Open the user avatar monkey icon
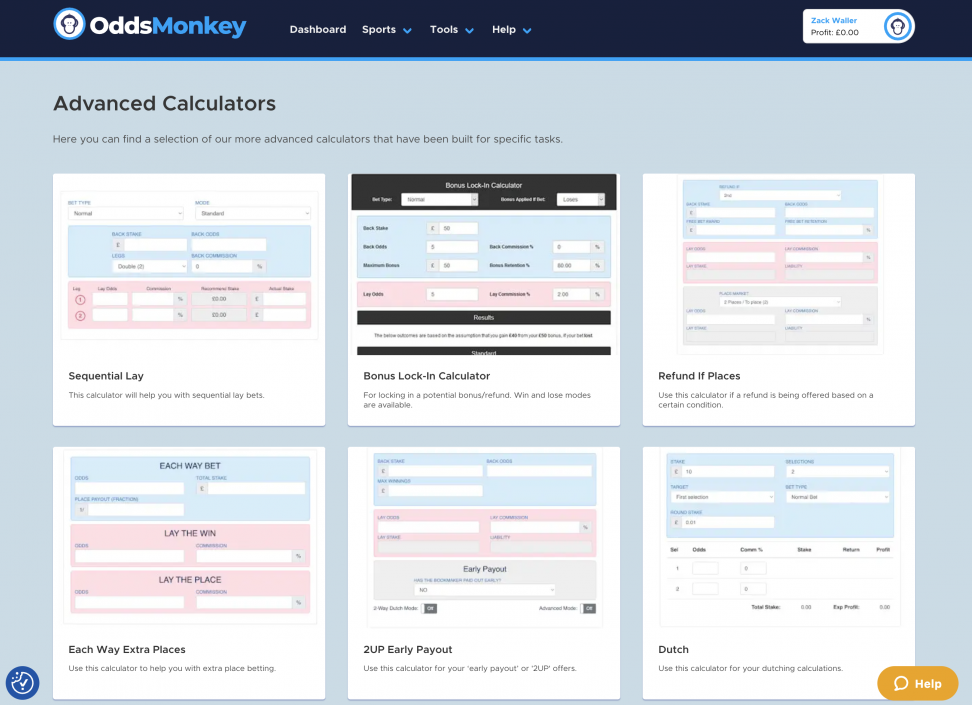 click(x=897, y=27)
